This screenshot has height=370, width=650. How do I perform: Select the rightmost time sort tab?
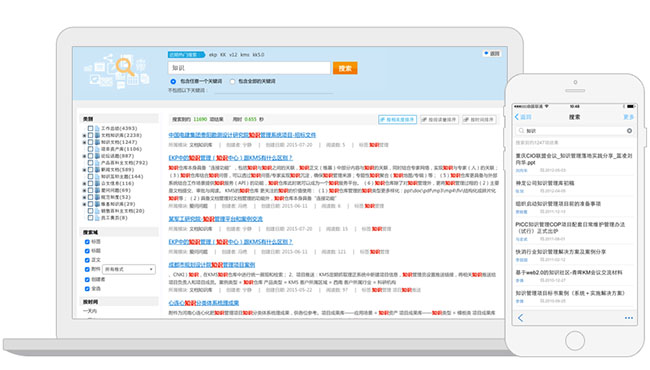(479, 119)
